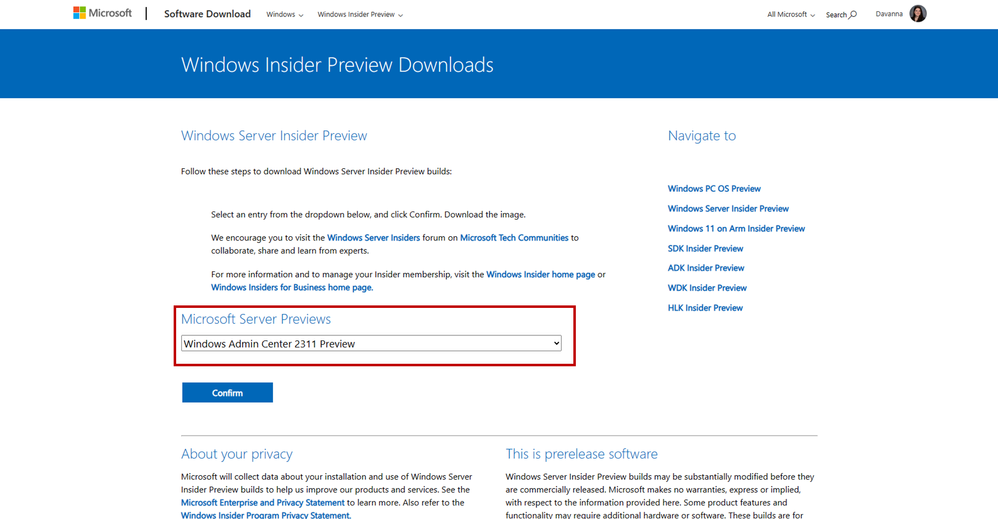Navigate to Windows 11 on Arm Insider Preview
998x519 pixels.
pyautogui.click(x=736, y=228)
